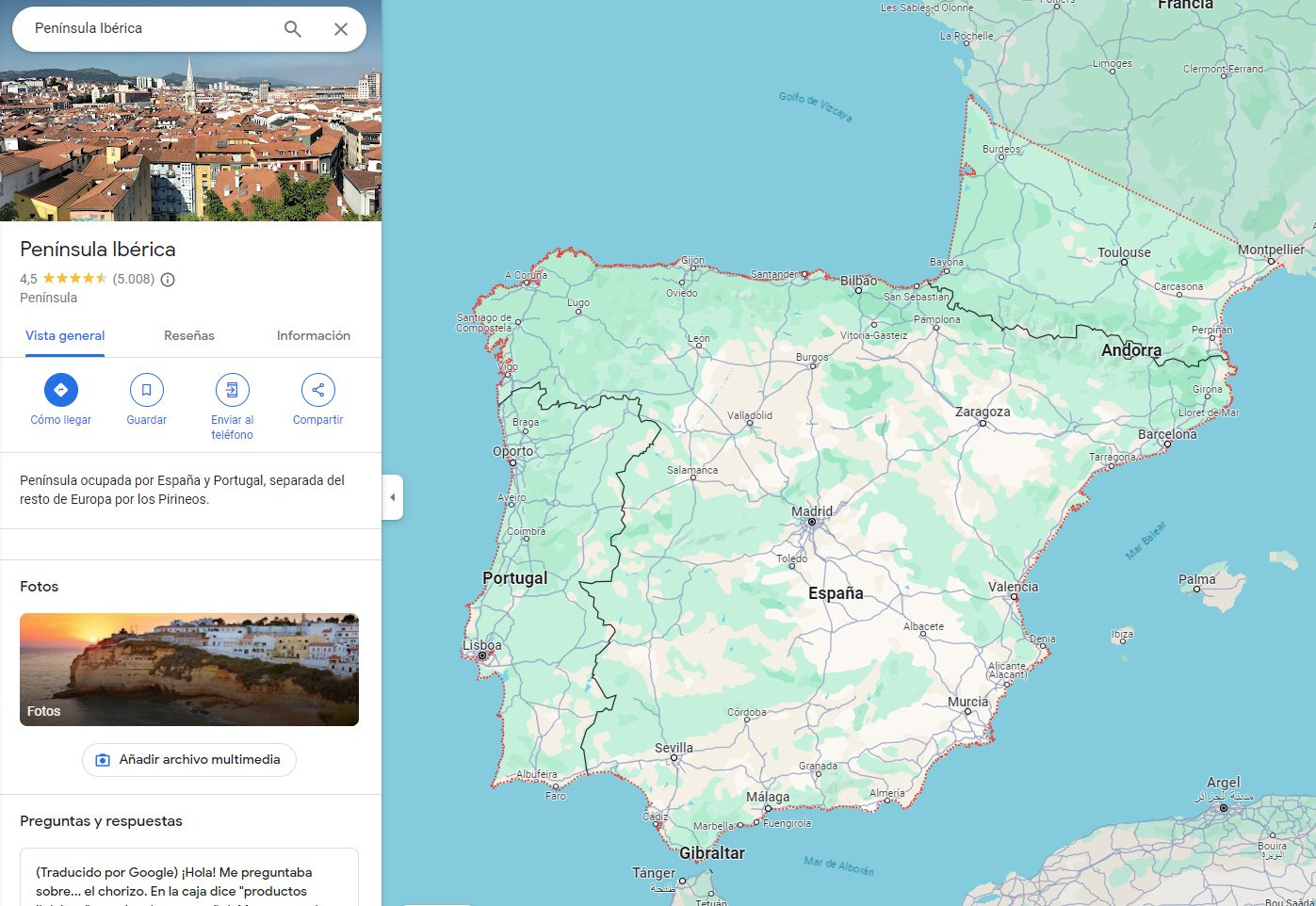Clear the search with the X icon
This screenshot has height=906, width=1316.
(340, 28)
